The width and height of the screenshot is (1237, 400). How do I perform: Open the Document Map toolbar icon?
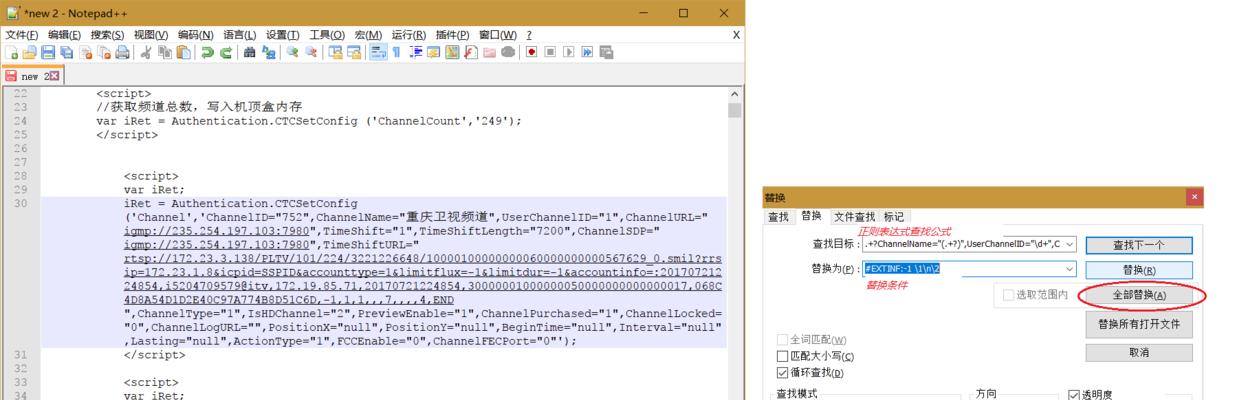click(x=452, y=52)
